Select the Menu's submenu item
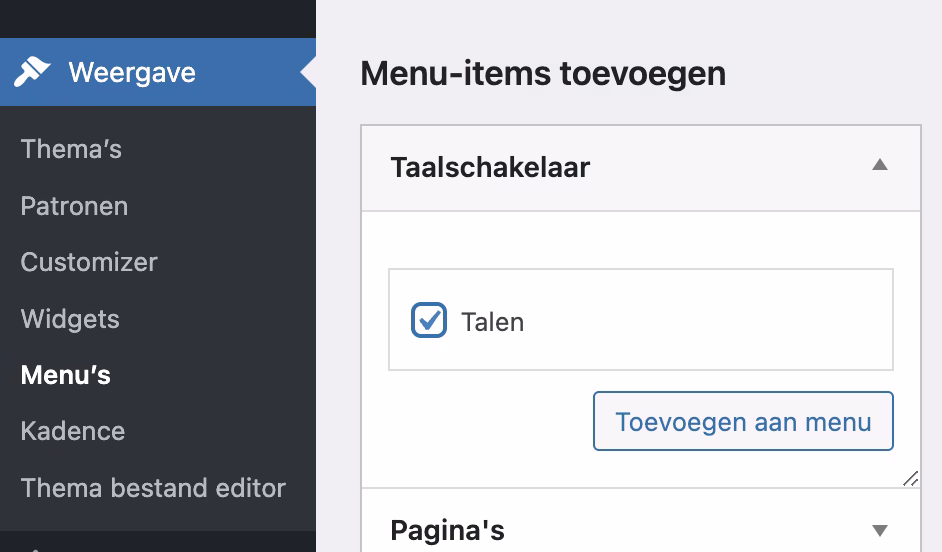 (66, 375)
